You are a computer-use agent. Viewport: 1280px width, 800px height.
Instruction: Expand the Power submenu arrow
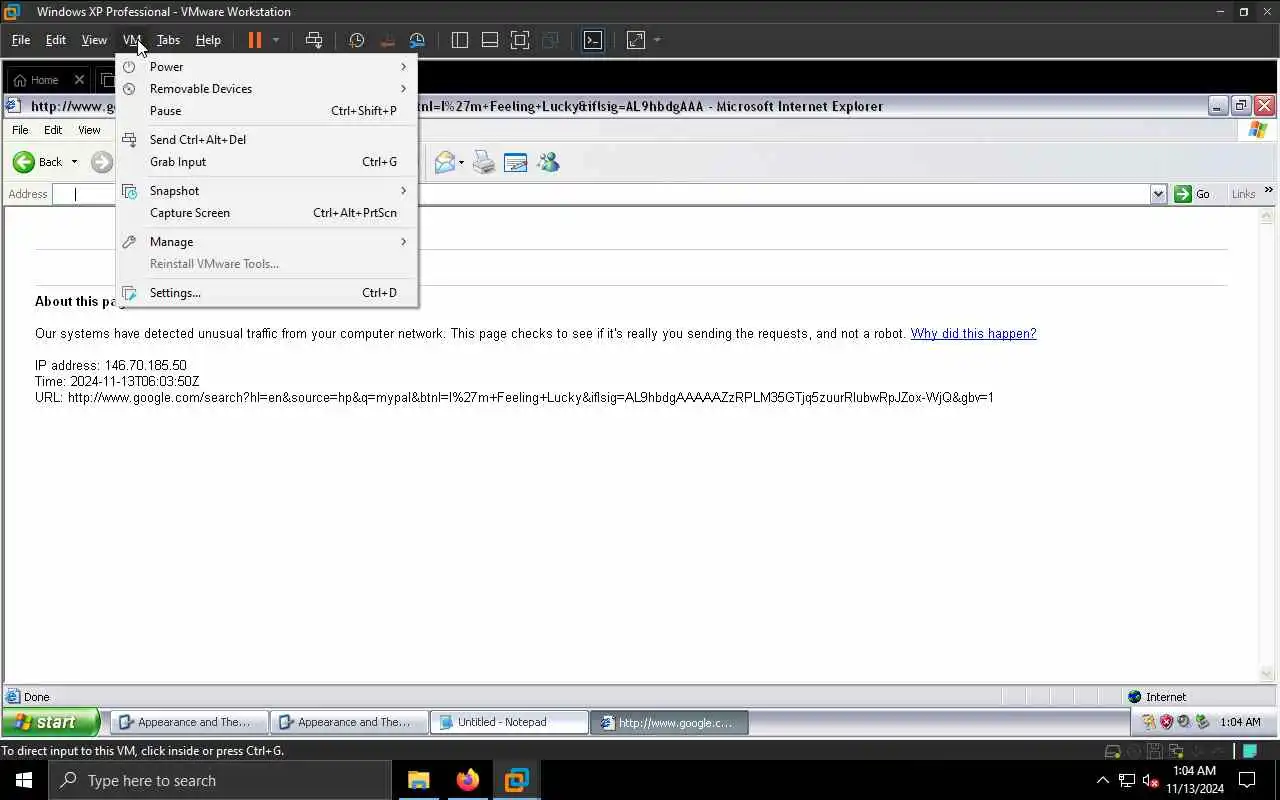[404, 67]
